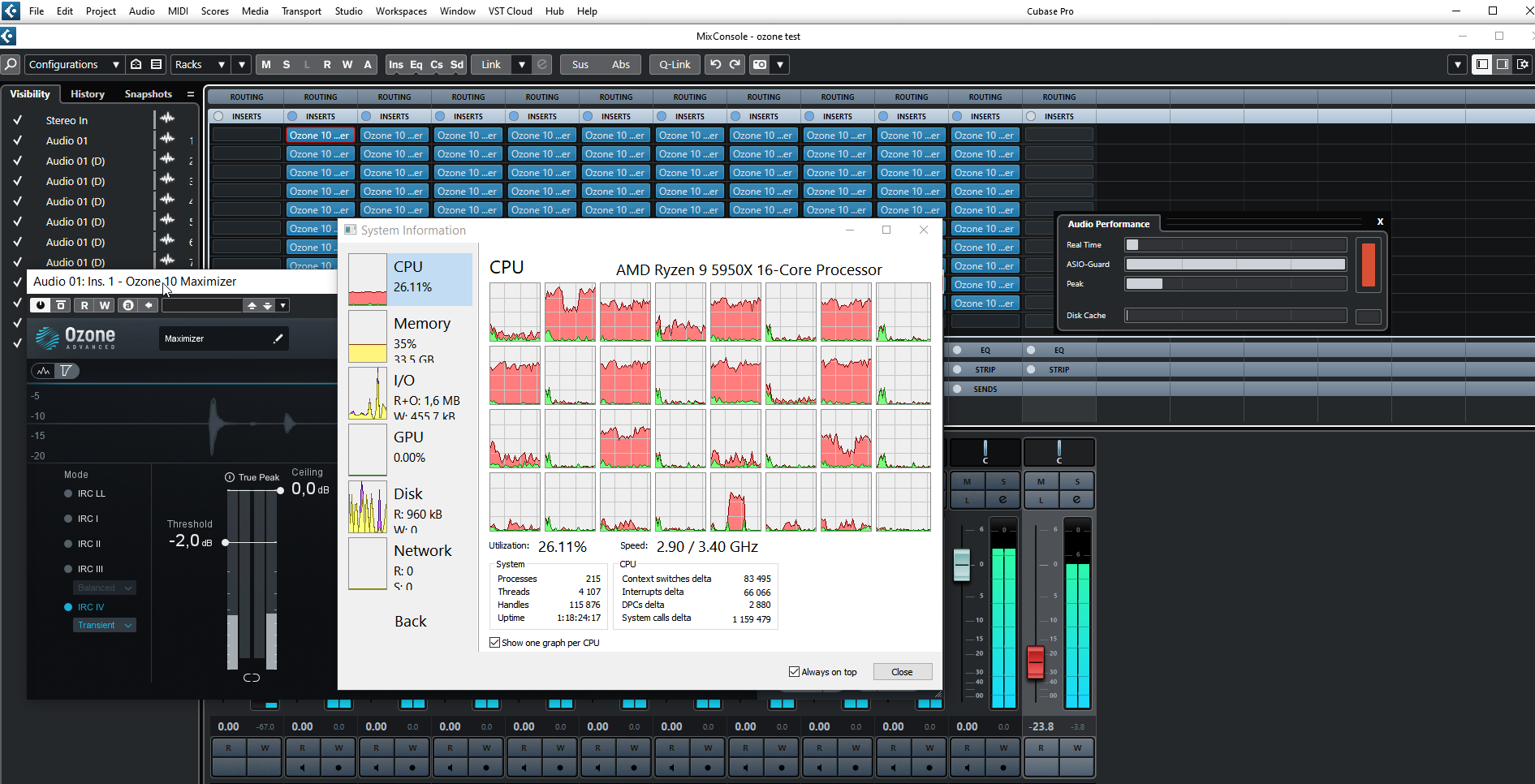The width and height of the screenshot is (1535, 784).
Task: Click Back in System Information sidebar
Action: (410, 621)
